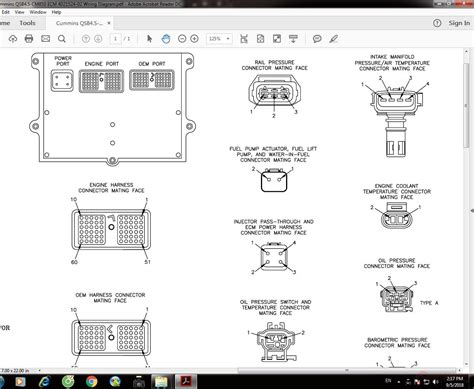The width and height of the screenshot is (474, 389).
Task: Click the read mode toolbar icon
Action: click(293, 39)
